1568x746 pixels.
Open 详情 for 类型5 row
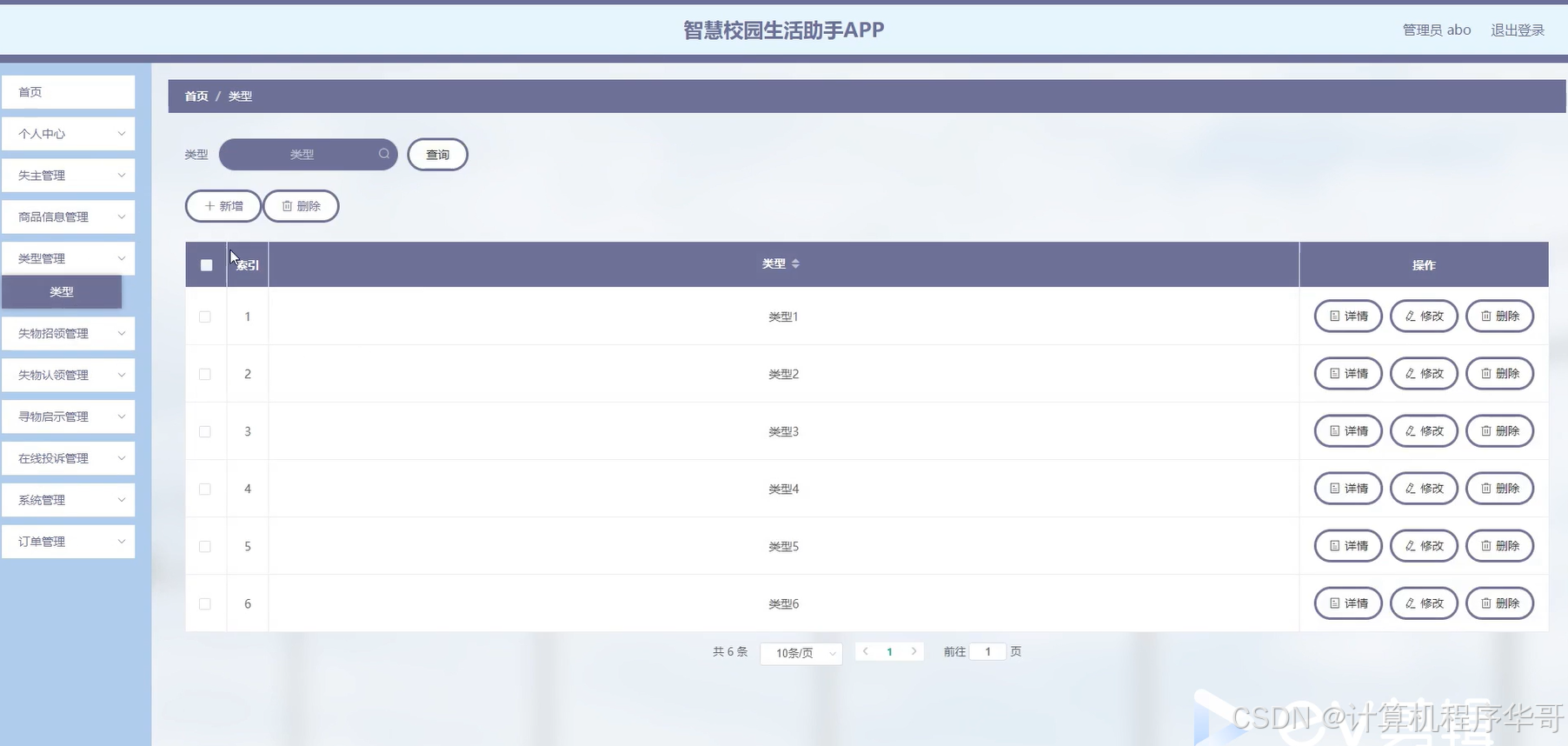pyautogui.click(x=1348, y=546)
